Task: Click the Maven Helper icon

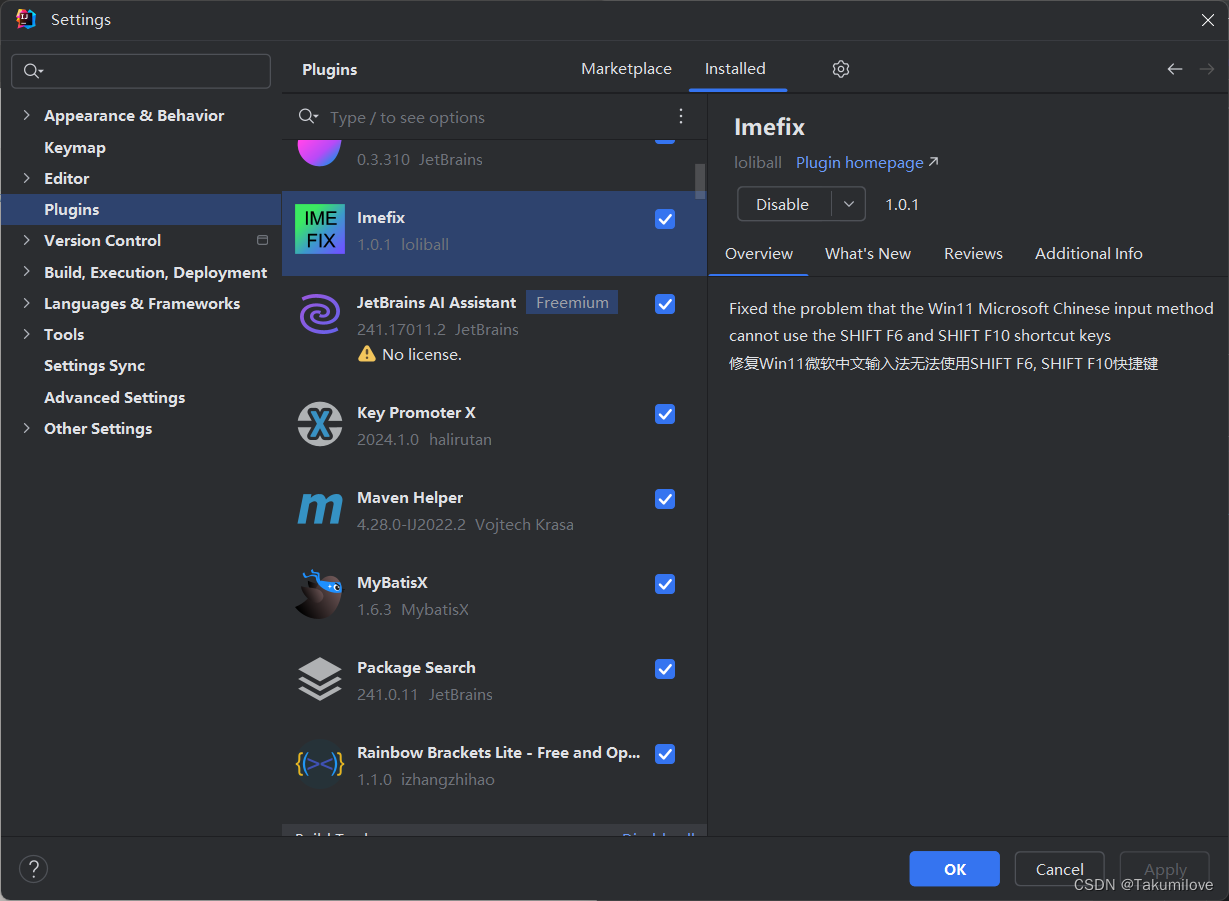Action: 320,509
